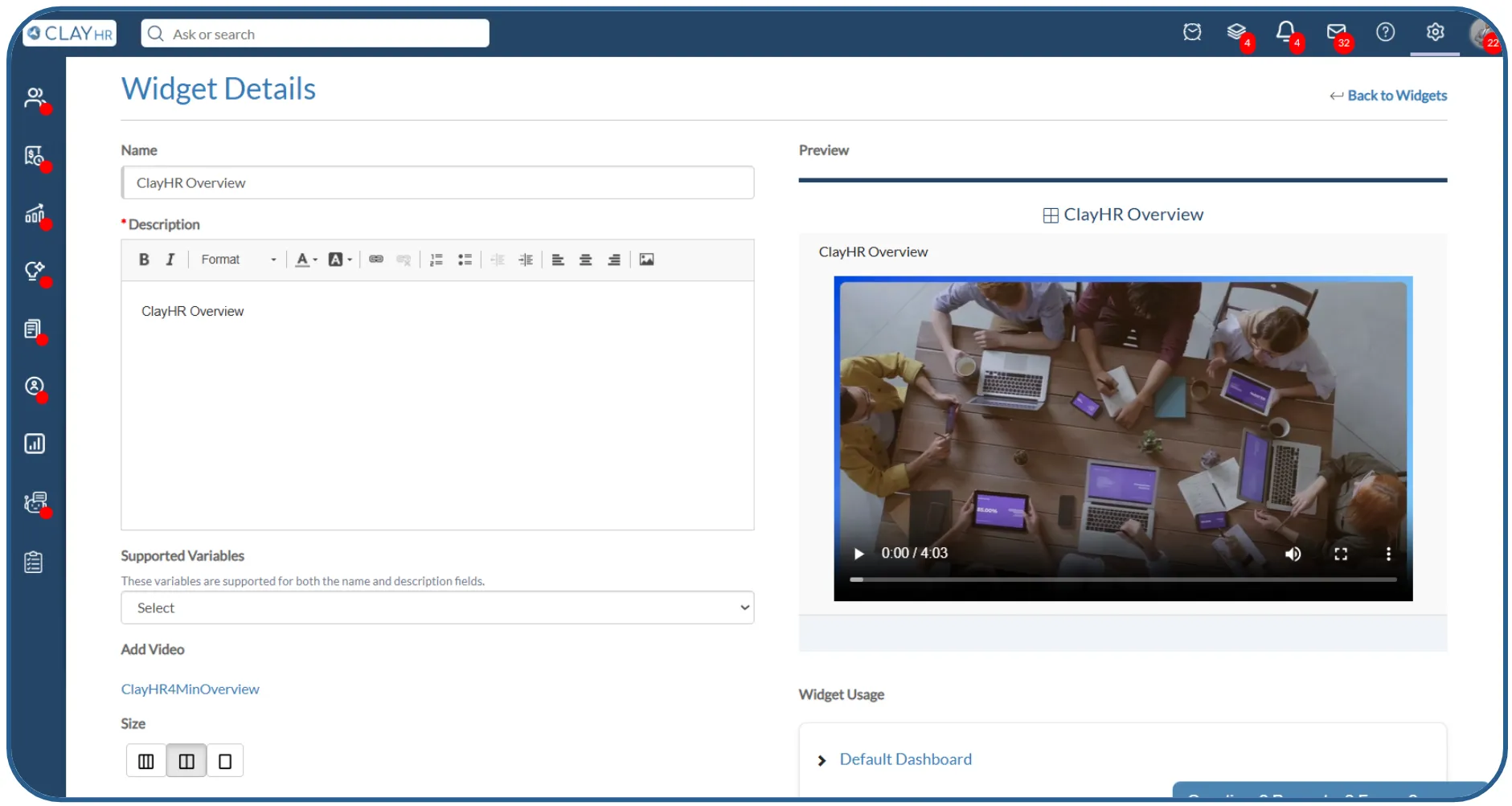
Task: Open the support agent sidebar icon
Action: [35, 502]
